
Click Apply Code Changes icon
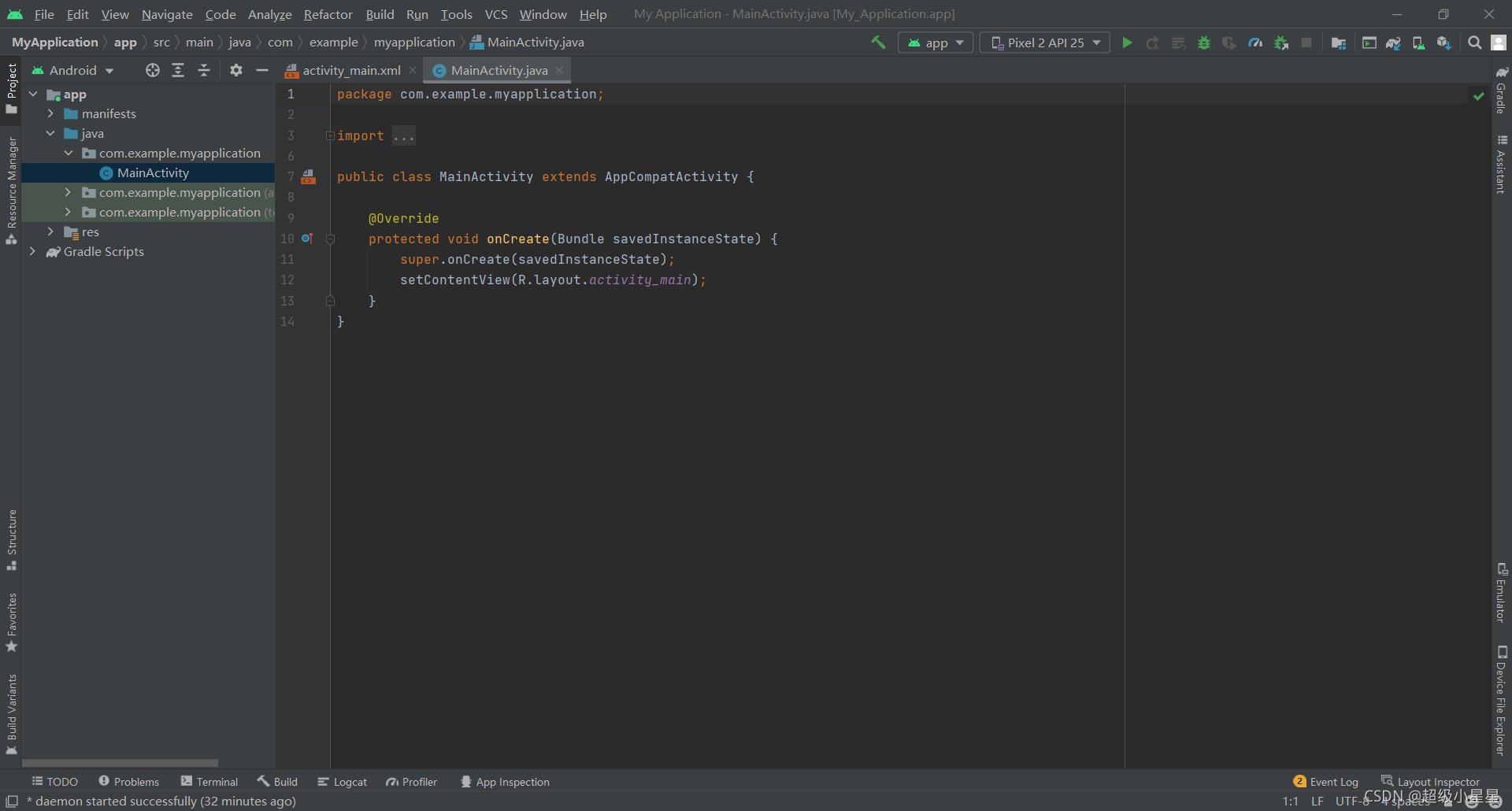[1178, 43]
